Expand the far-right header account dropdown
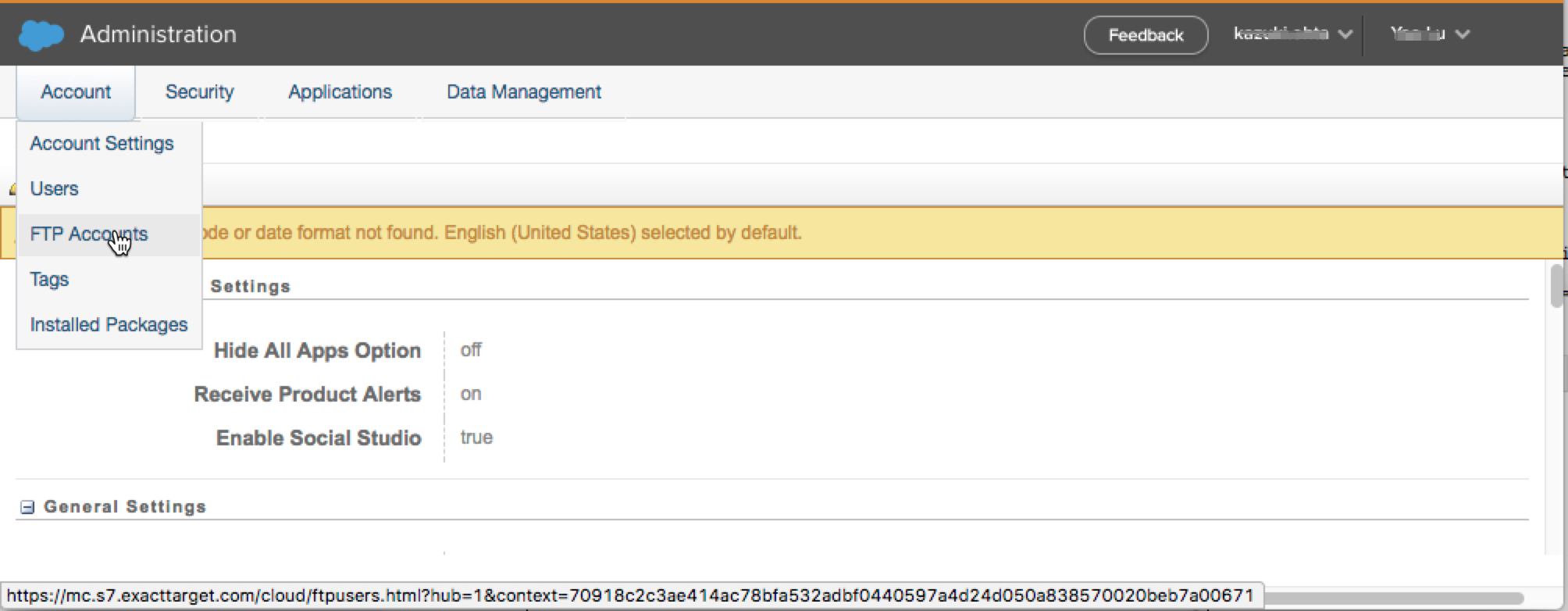 [1429, 34]
